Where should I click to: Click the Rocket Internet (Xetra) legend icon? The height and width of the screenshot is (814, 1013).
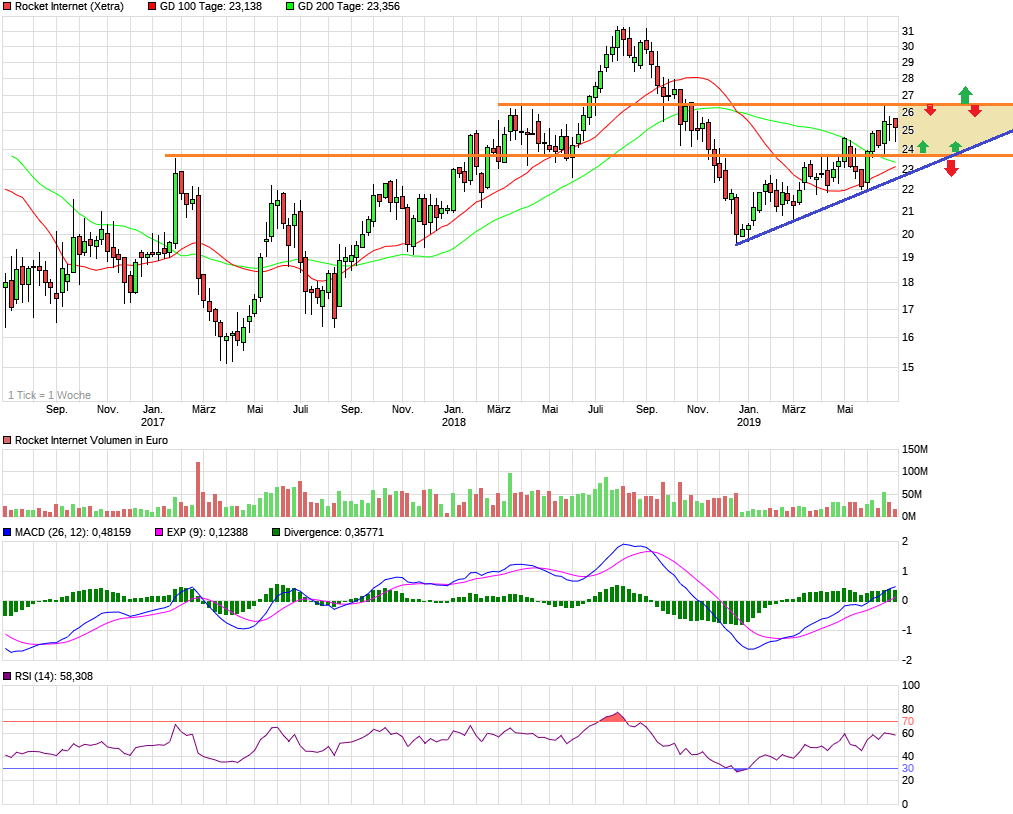pyautogui.click(x=8, y=7)
